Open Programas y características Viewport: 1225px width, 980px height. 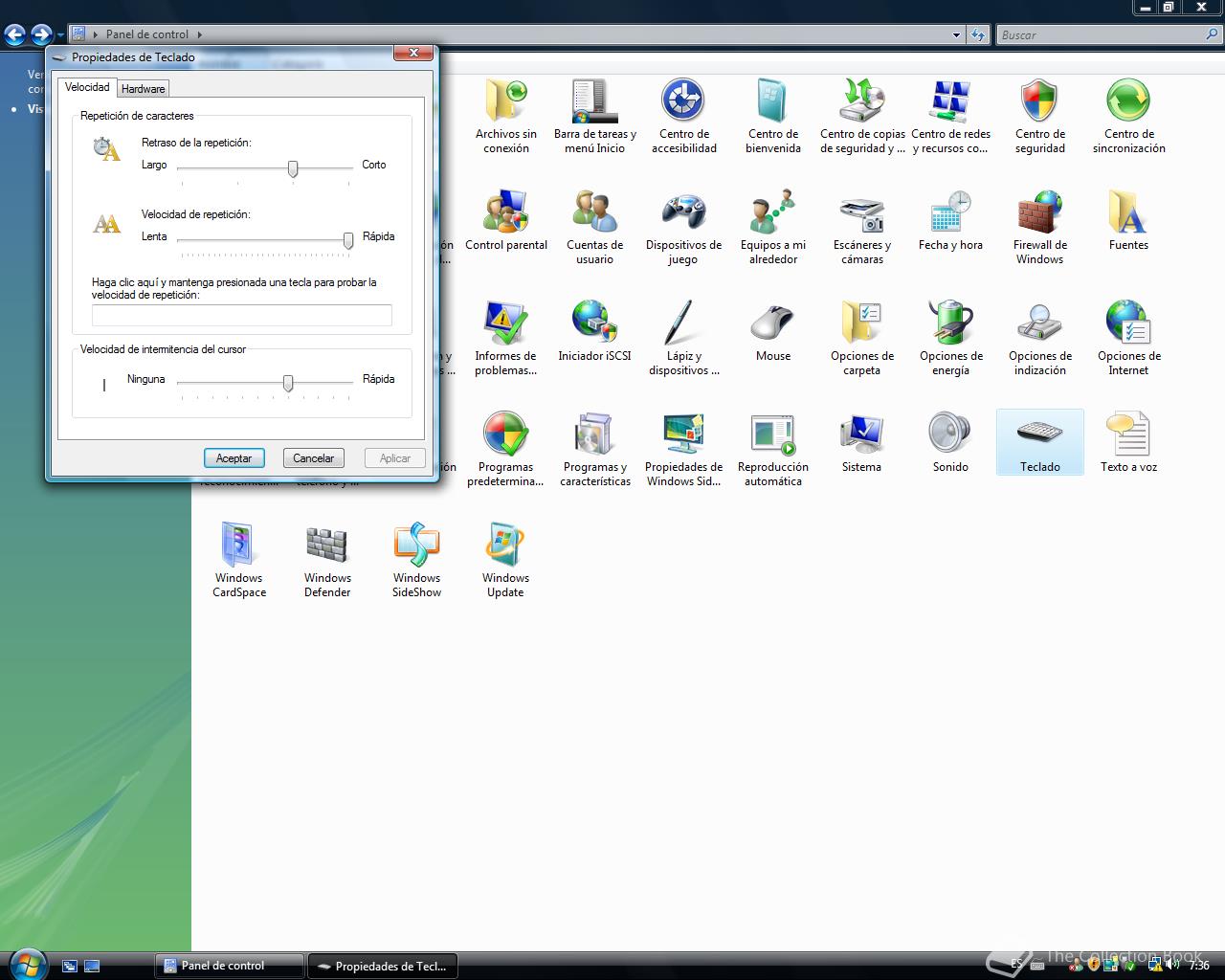[594, 450]
